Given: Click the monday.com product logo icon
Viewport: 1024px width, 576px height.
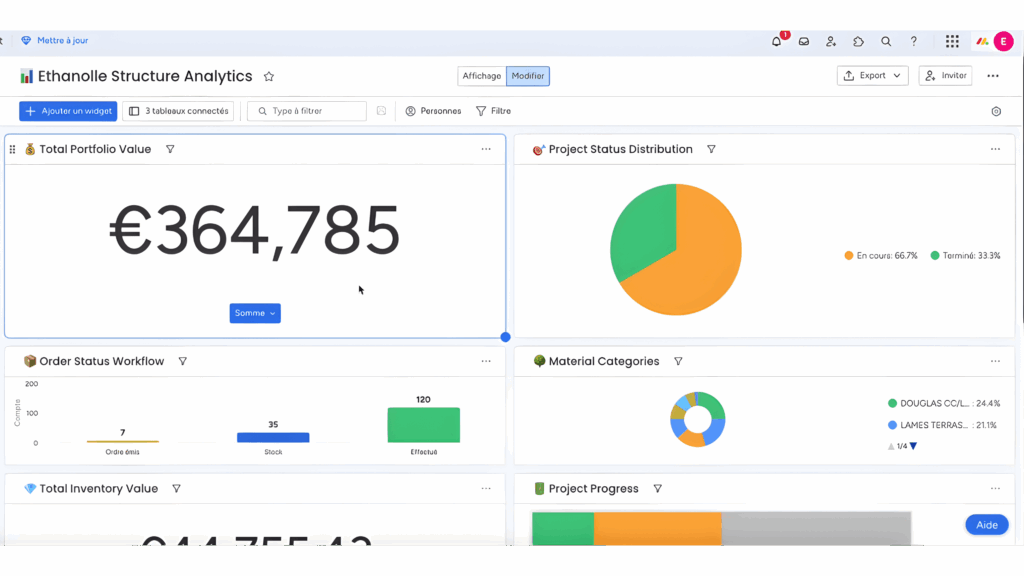Looking at the screenshot, I should (x=982, y=41).
